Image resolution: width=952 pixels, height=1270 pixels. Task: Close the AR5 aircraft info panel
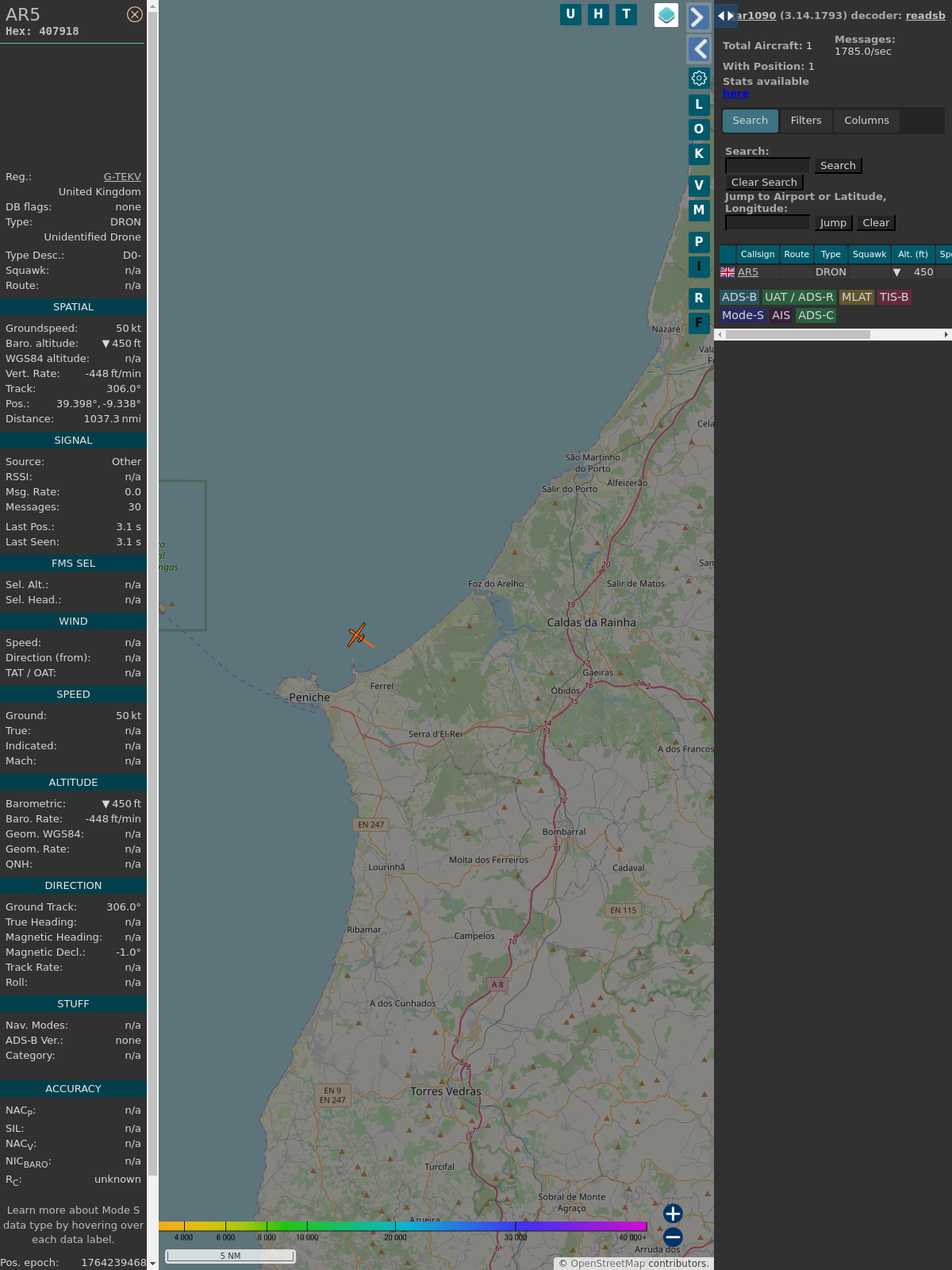[135, 14]
